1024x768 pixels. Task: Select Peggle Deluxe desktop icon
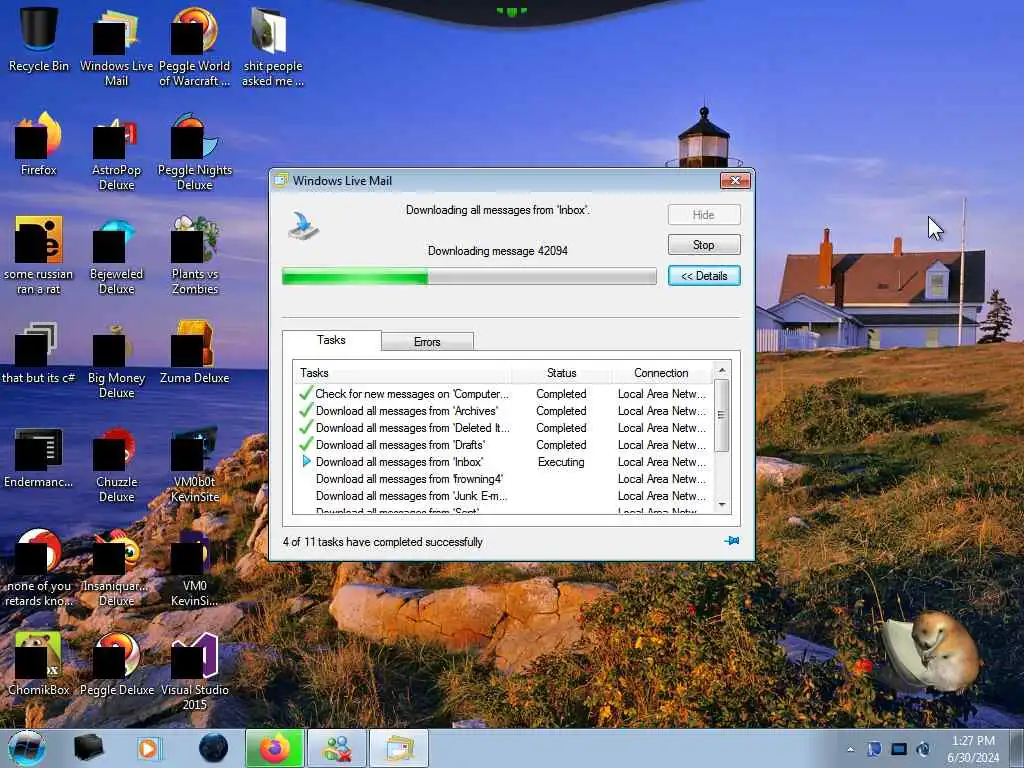(x=116, y=664)
